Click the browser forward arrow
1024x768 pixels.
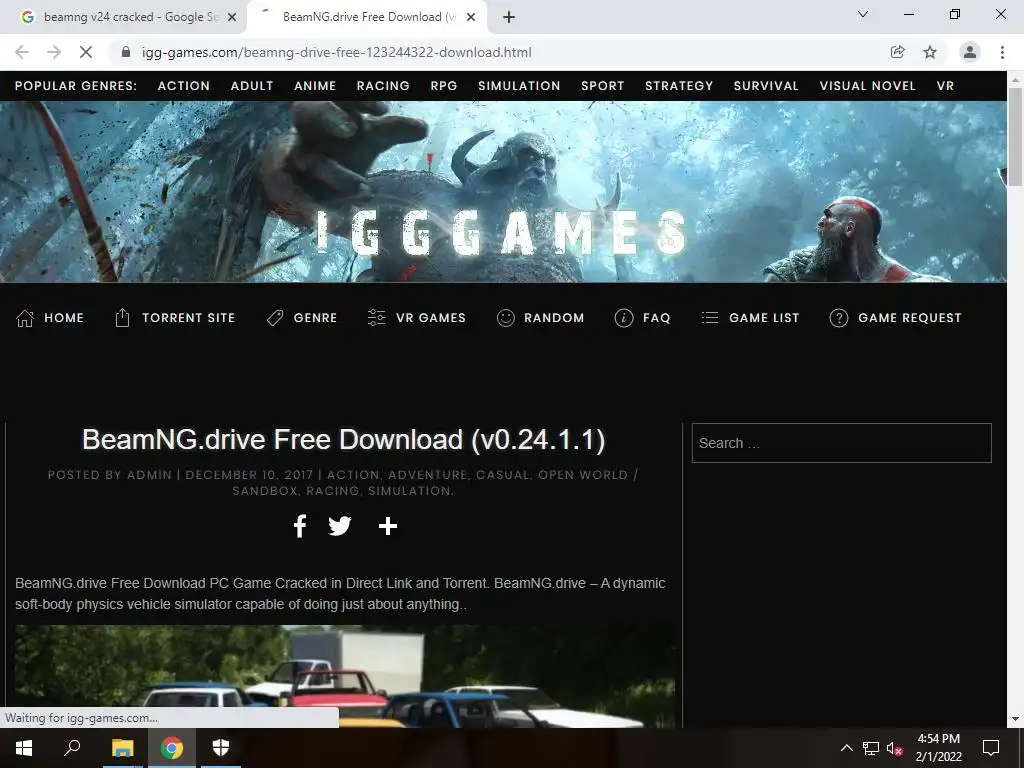(54, 52)
